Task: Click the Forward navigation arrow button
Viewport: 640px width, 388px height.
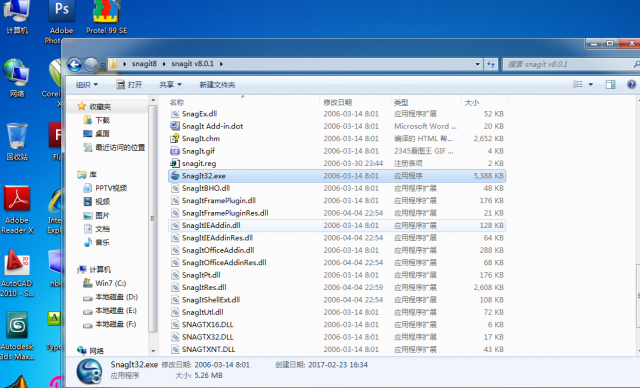Action: (x=91, y=64)
